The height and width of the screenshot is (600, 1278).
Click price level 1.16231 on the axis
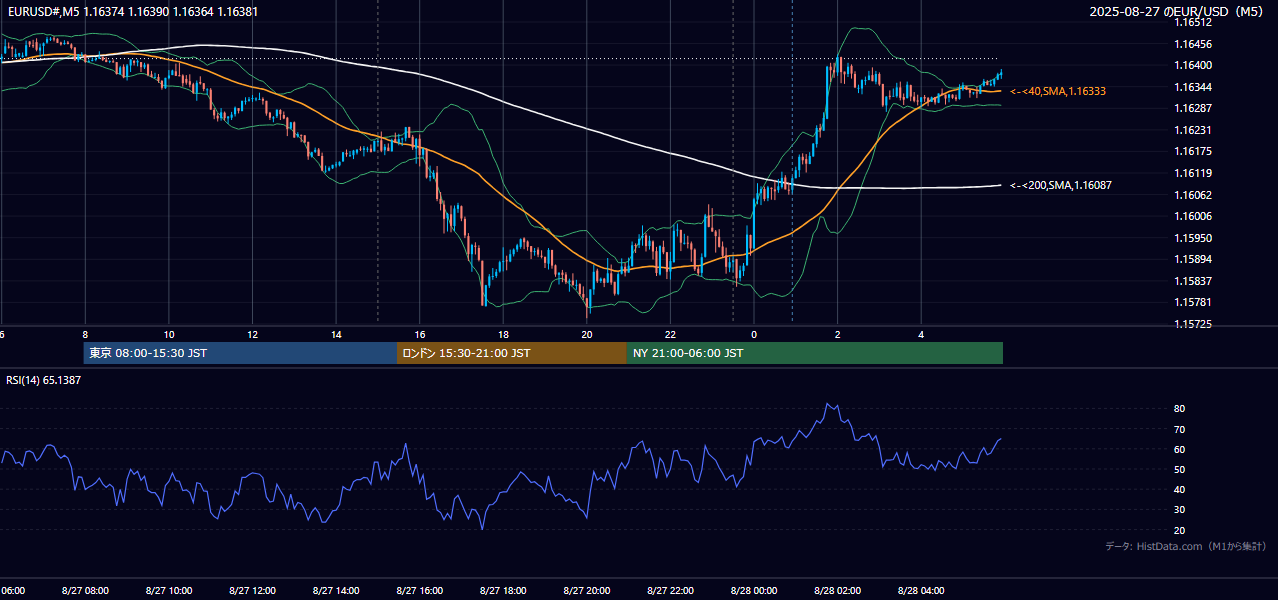coord(1195,130)
